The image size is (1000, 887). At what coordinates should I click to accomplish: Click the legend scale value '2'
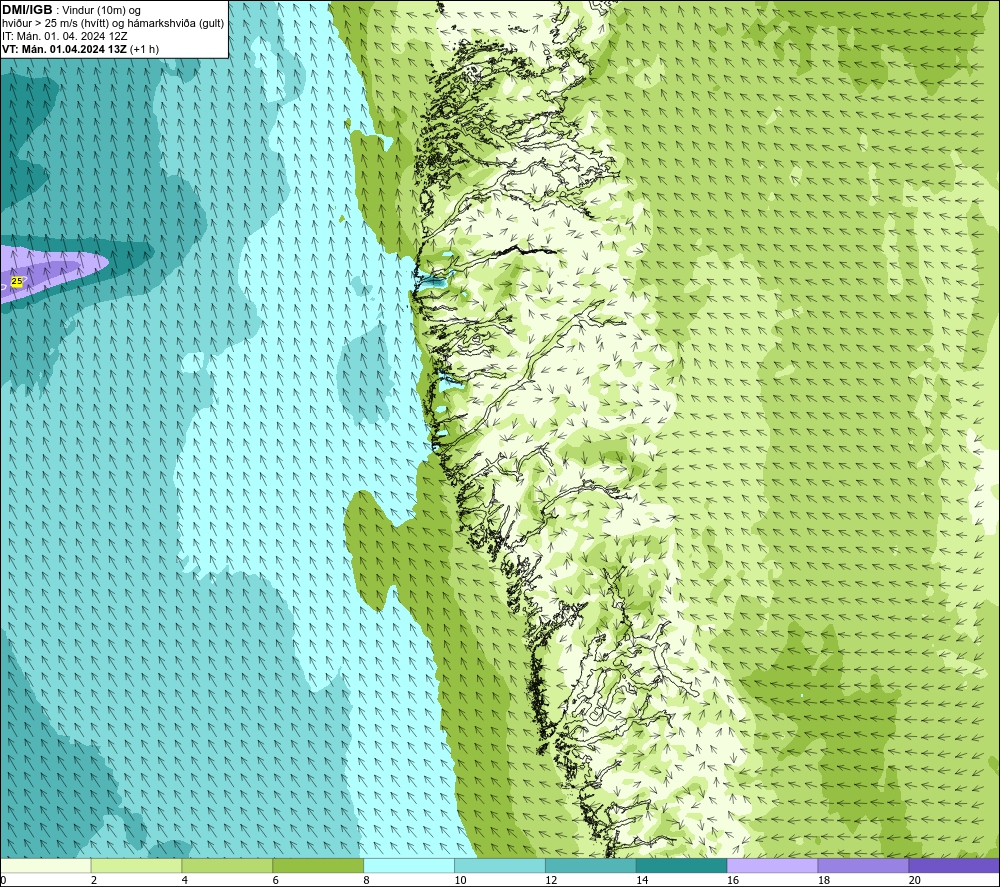click(x=94, y=881)
